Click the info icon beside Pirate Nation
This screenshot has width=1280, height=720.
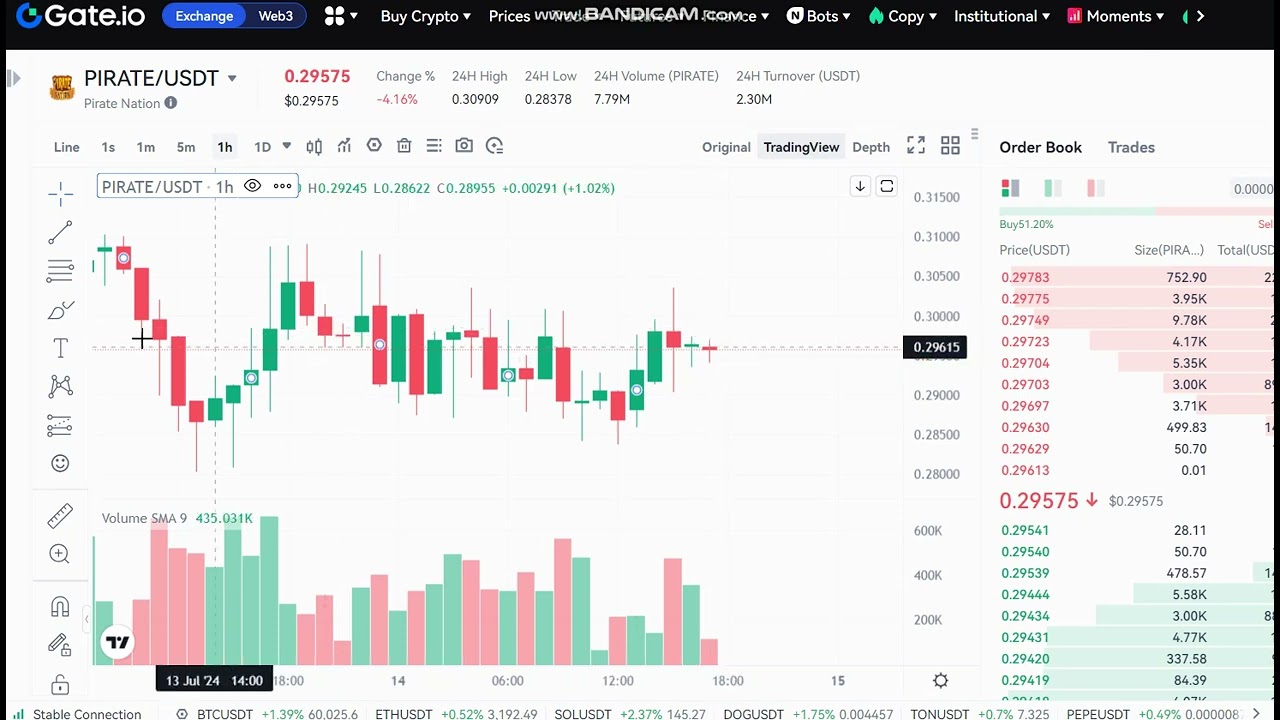pyautogui.click(x=171, y=103)
